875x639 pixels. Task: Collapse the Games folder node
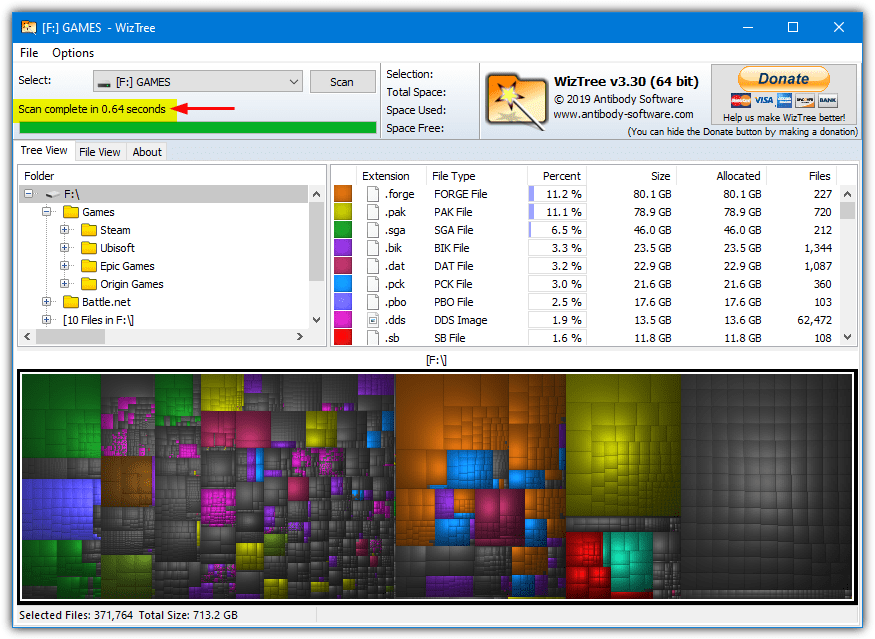click(x=46, y=212)
